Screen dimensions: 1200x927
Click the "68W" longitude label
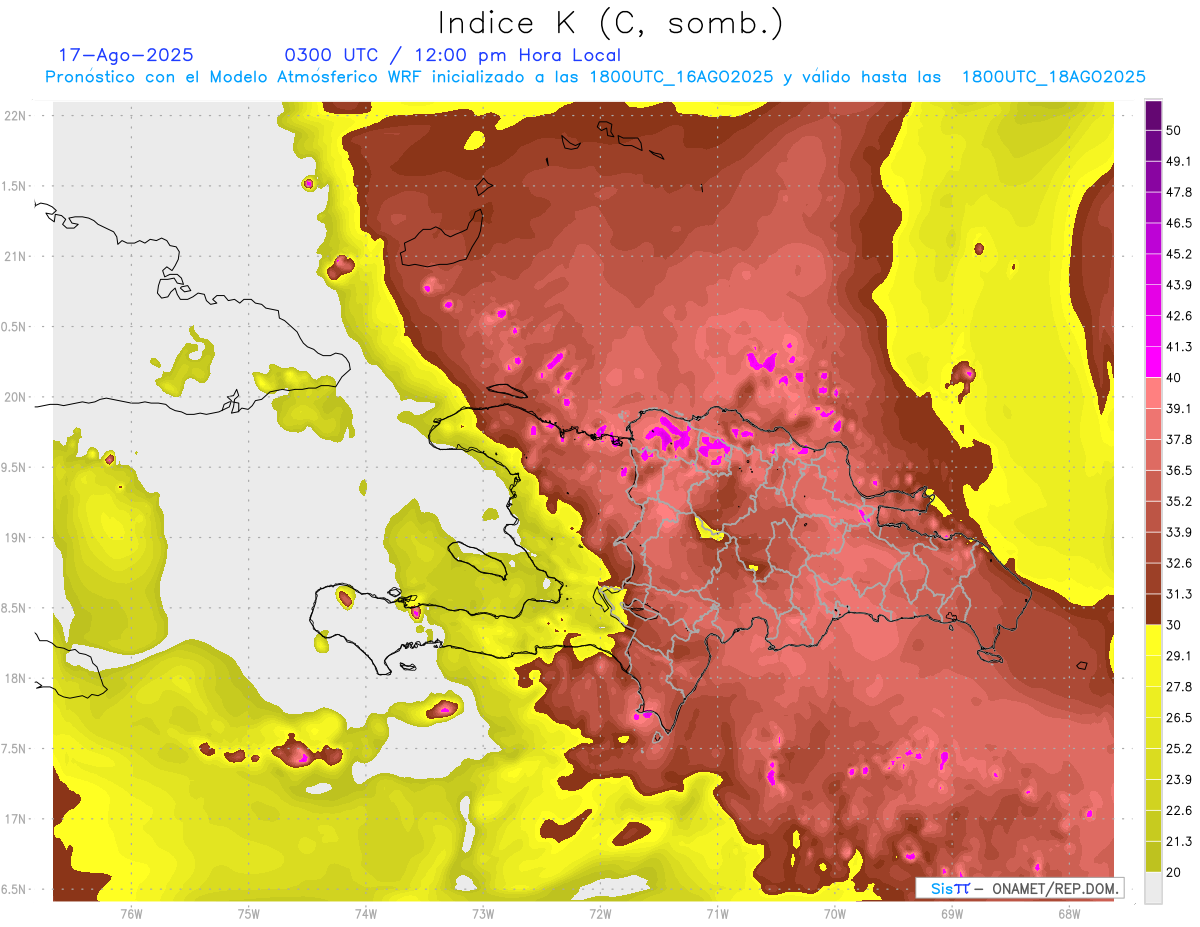coord(1069,912)
